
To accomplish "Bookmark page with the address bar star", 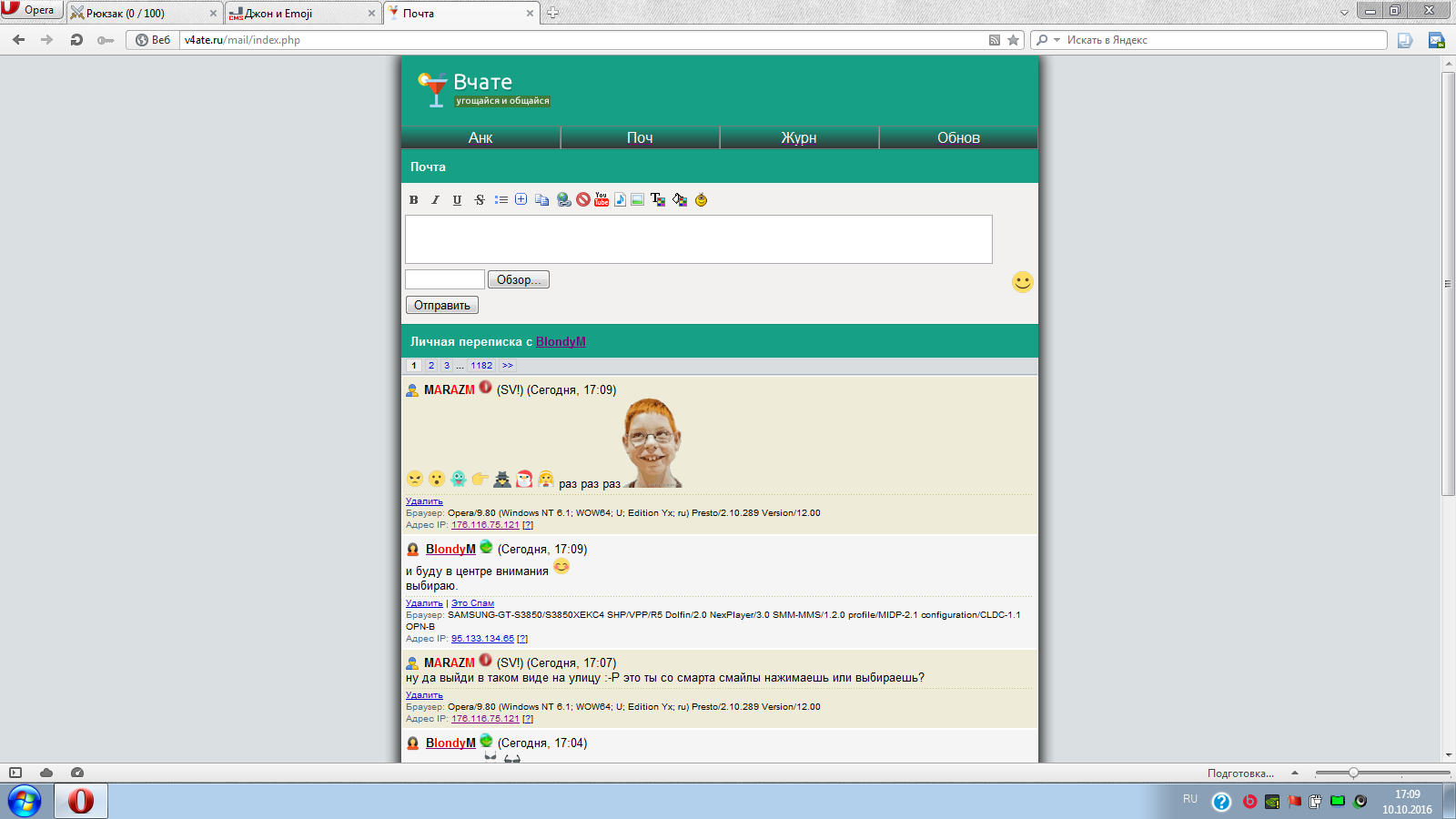I will [x=1014, y=40].
